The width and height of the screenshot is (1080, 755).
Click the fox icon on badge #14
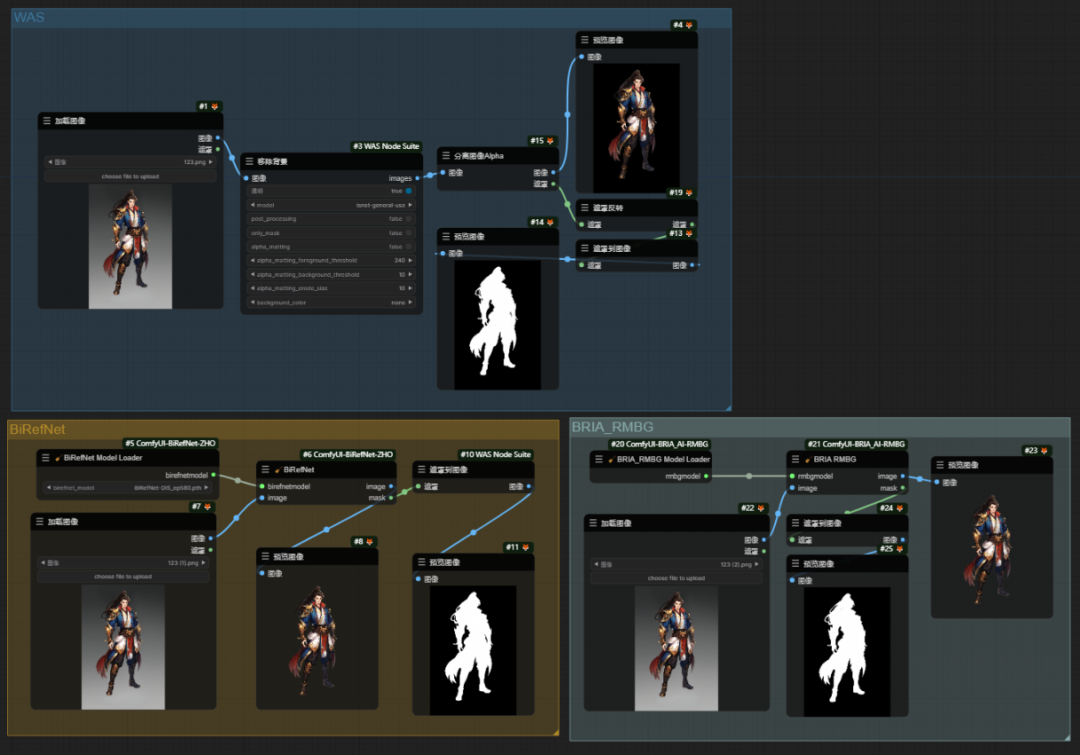point(550,222)
